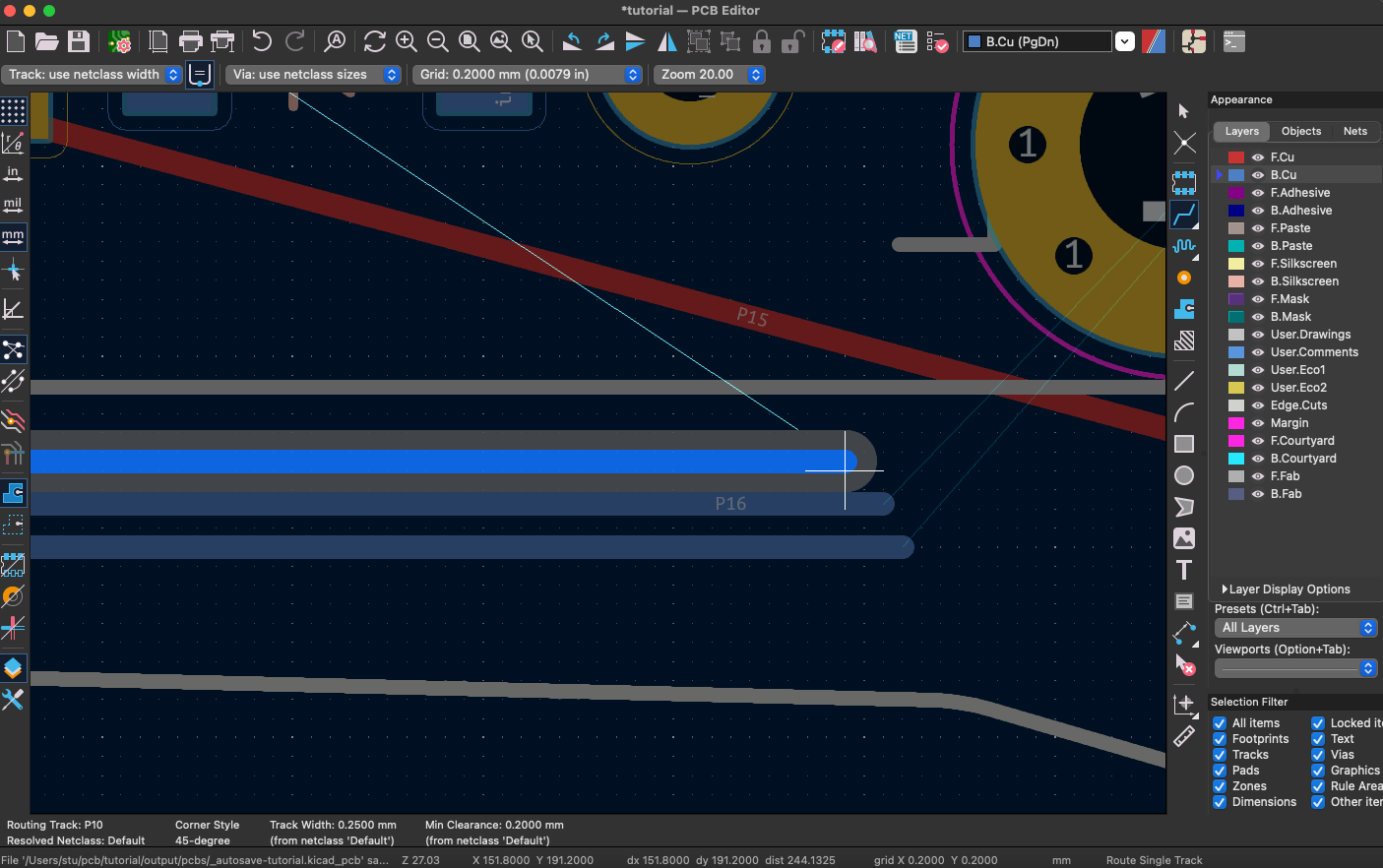
Task: Uncheck Vias in the Selection Filter
Action: click(x=1318, y=754)
